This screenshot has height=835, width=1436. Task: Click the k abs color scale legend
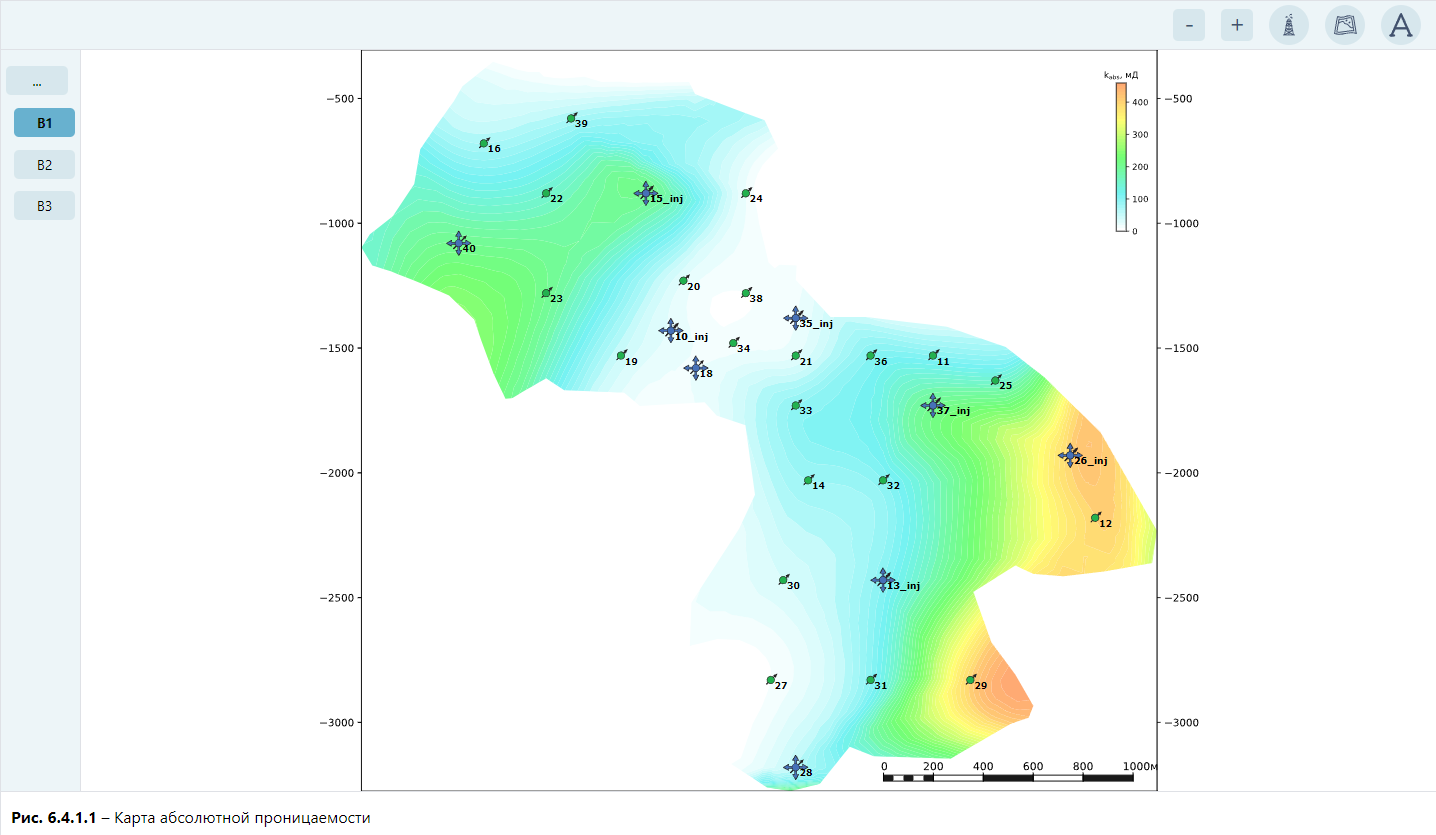click(x=1121, y=157)
